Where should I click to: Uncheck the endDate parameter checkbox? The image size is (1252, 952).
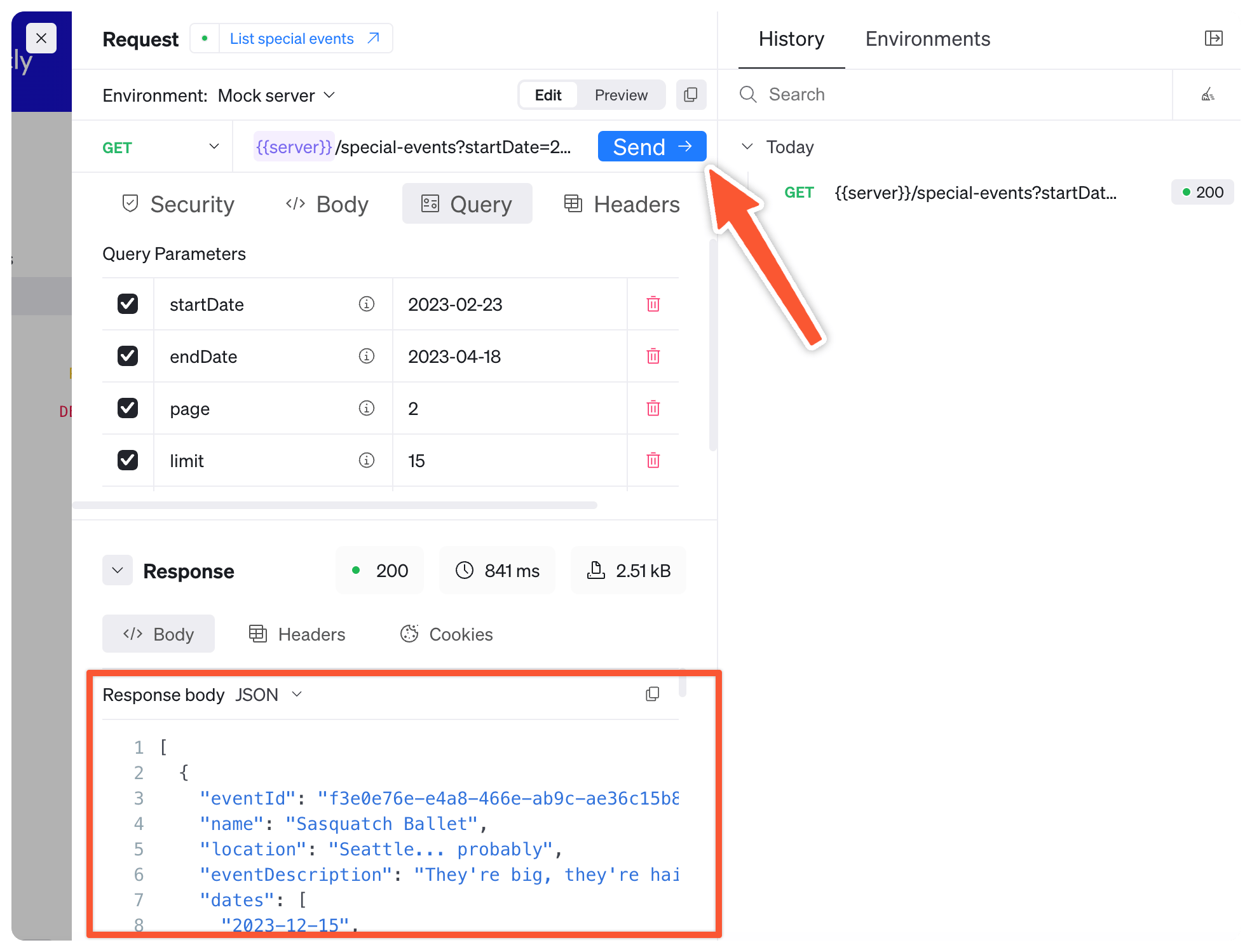[128, 356]
